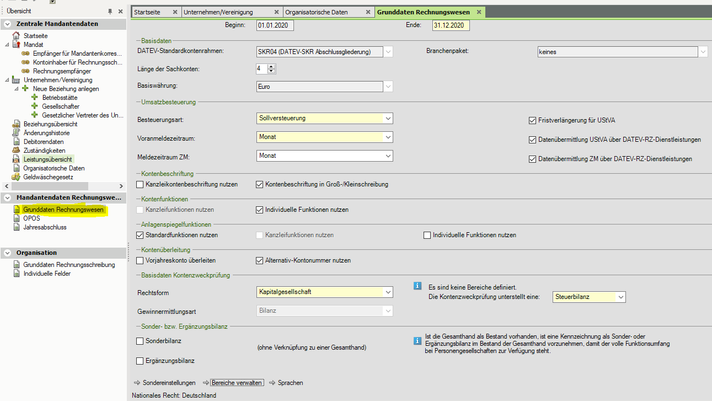Click green plus icon for Gesetzlicher Vertreter
Screen dimensions: 712x401
(x=35, y=115)
